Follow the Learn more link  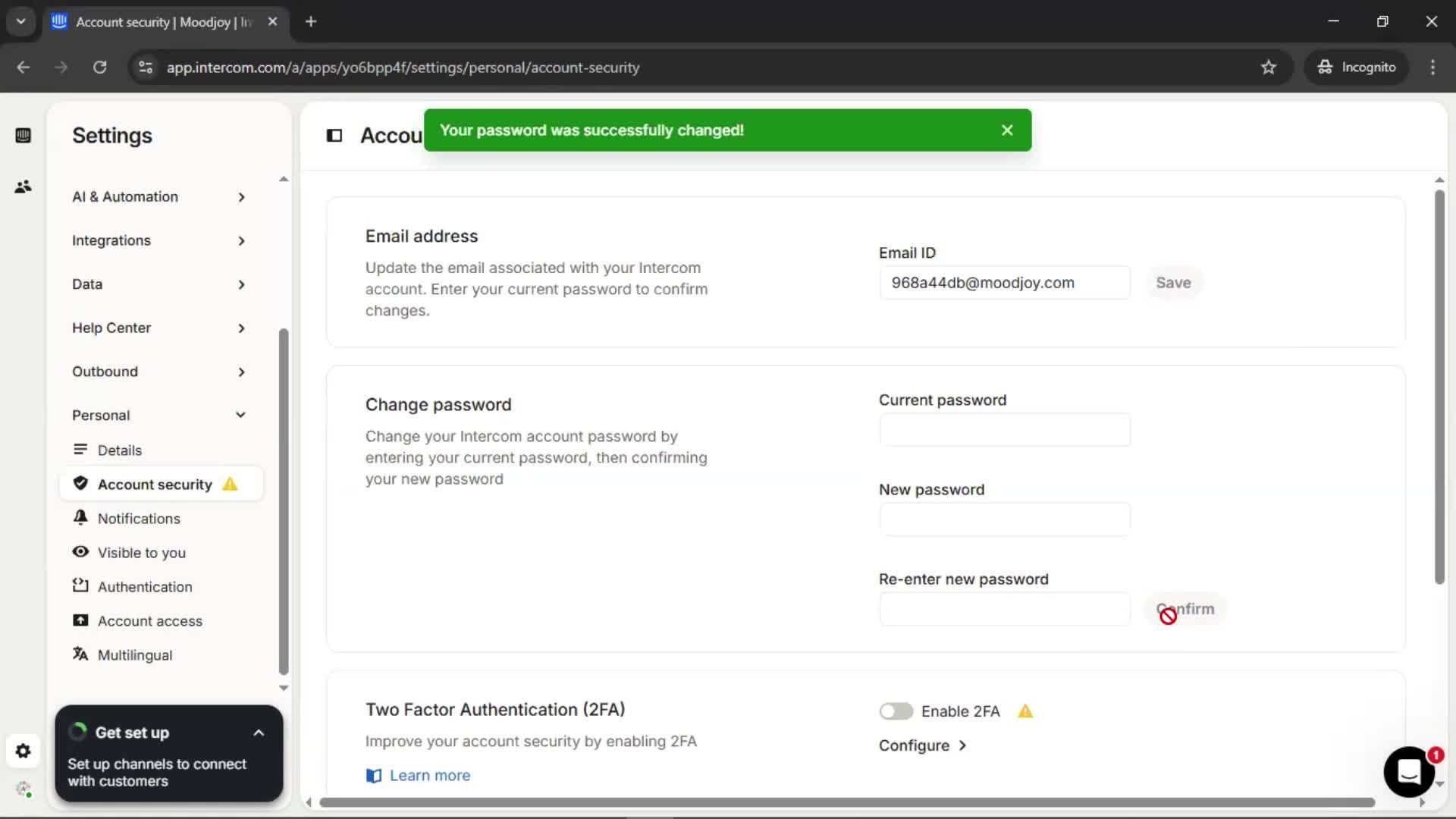pos(430,775)
